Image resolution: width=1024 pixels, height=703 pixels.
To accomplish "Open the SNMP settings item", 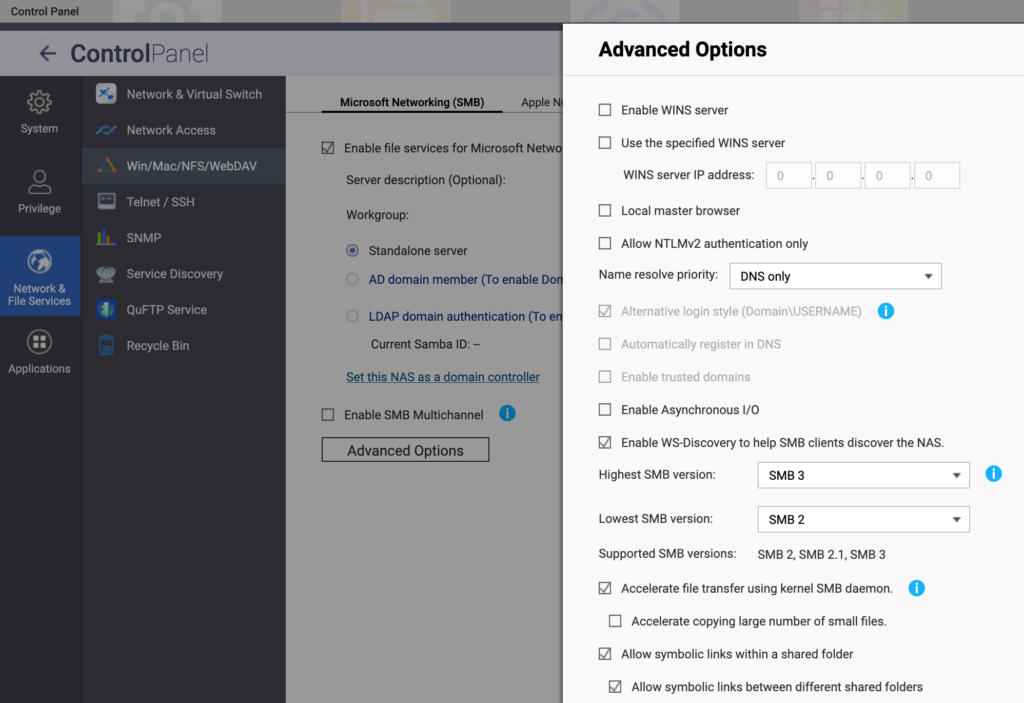I will click(x=143, y=238).
